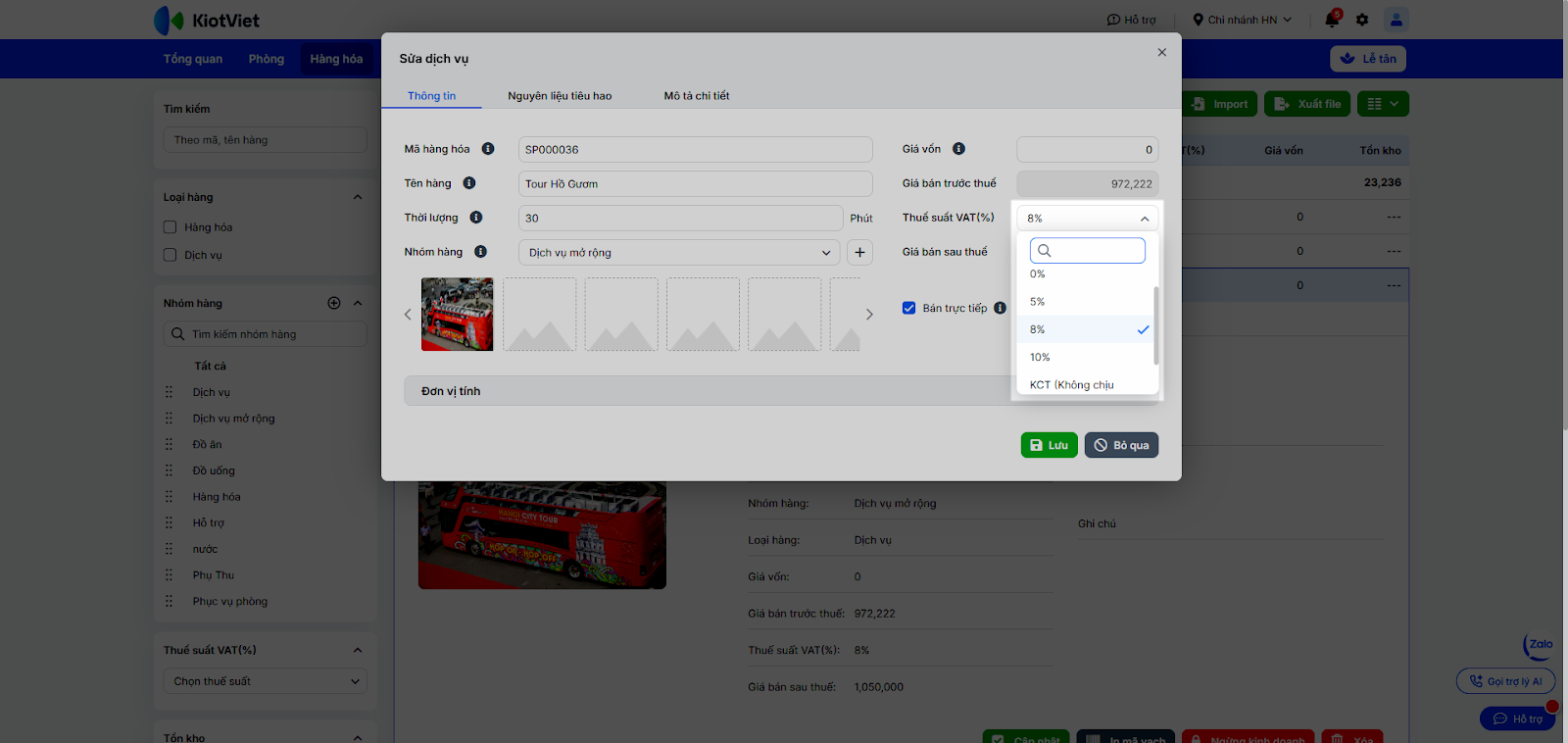Open the settings gear icon
1568x743 pixels.
tap(1362, 20)
